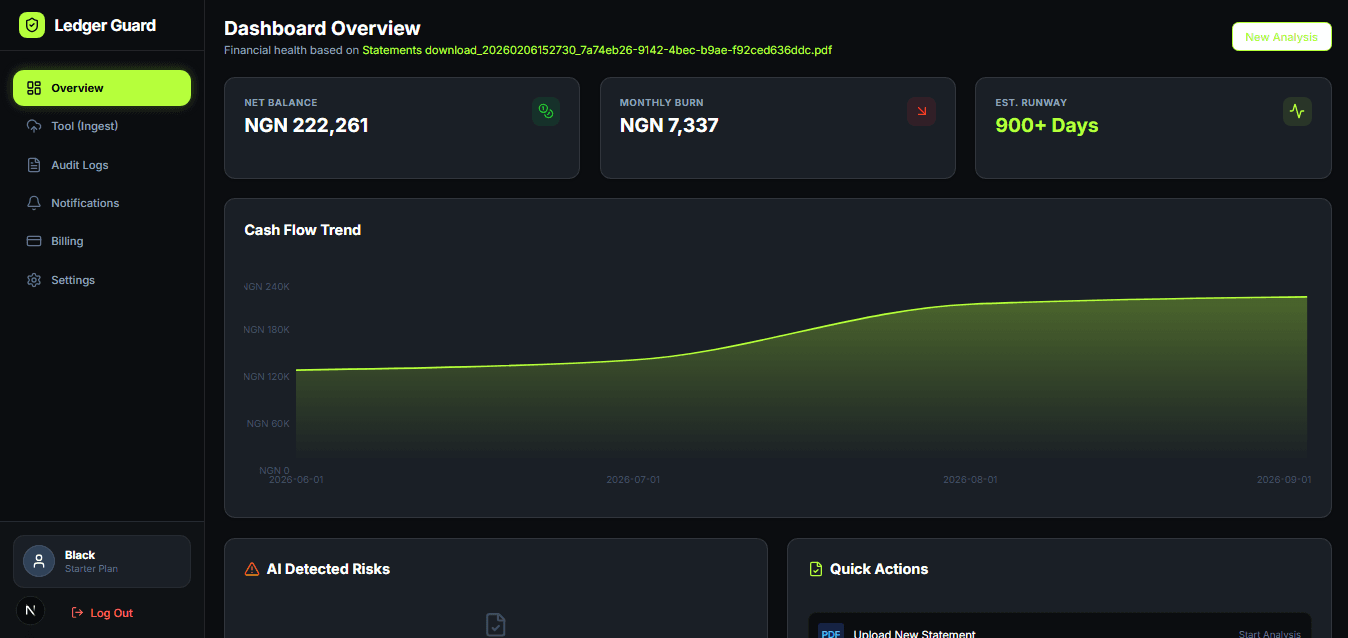Click the Tool (Ingest) cloud upload icon
This screenshot has width=1348, height=638.
(34, 126)
